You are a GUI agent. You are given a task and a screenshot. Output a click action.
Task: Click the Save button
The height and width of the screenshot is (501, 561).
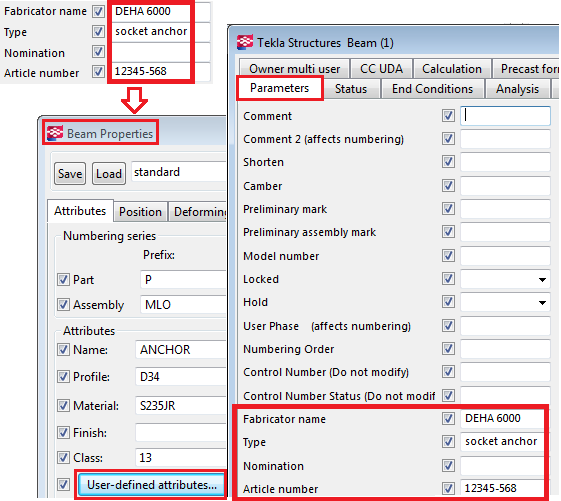point(70,174)
